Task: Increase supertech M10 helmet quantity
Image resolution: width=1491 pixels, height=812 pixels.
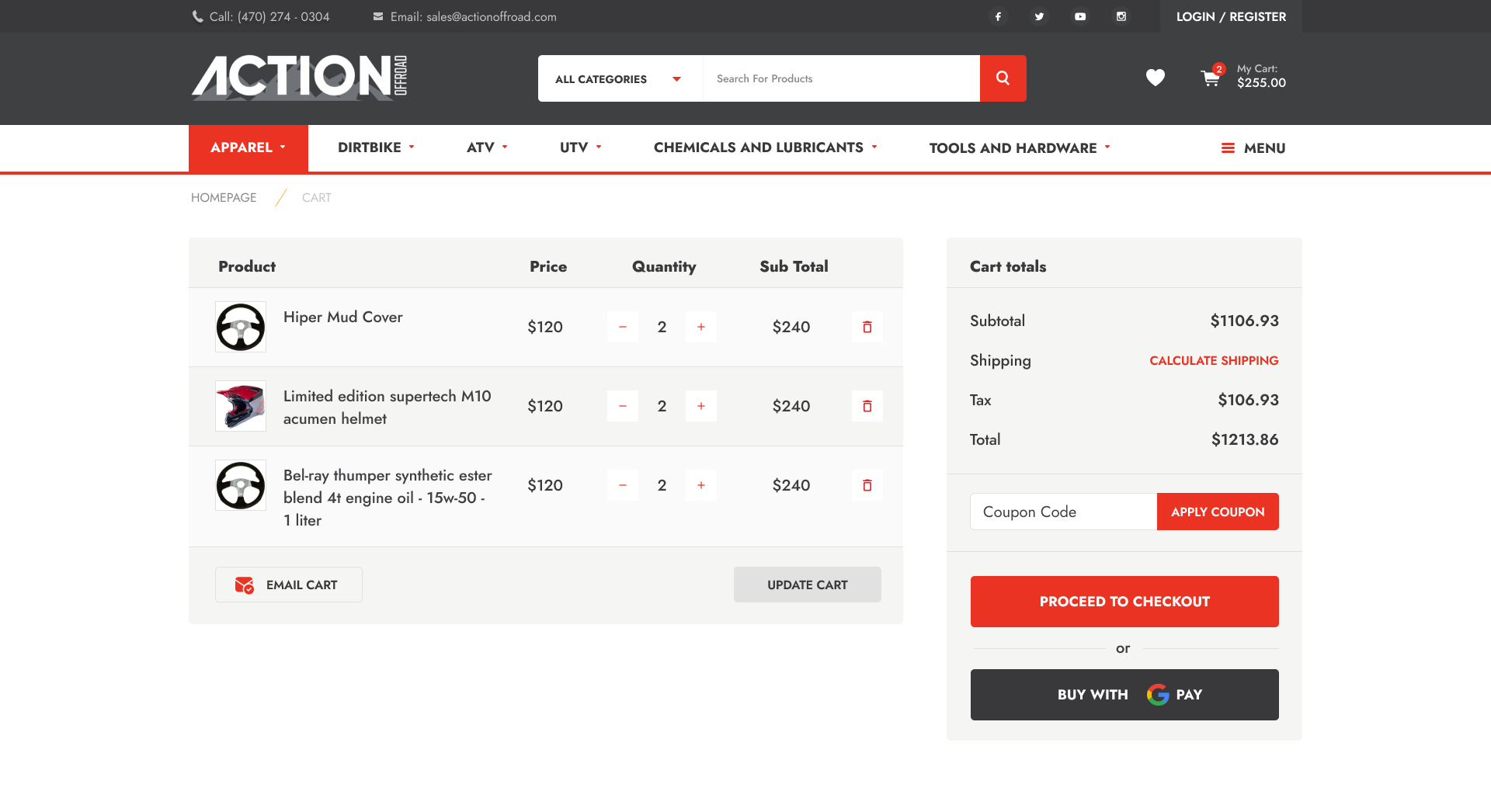Action: click(x=701, y=406)
